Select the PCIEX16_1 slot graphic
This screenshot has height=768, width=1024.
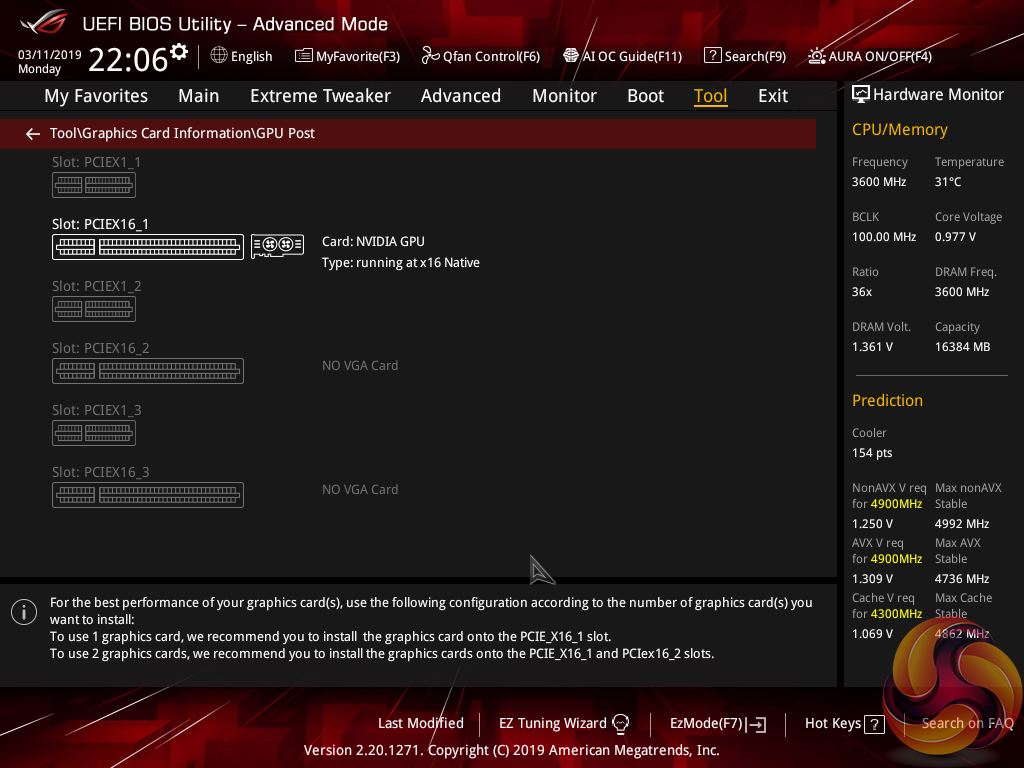(148, 247)
